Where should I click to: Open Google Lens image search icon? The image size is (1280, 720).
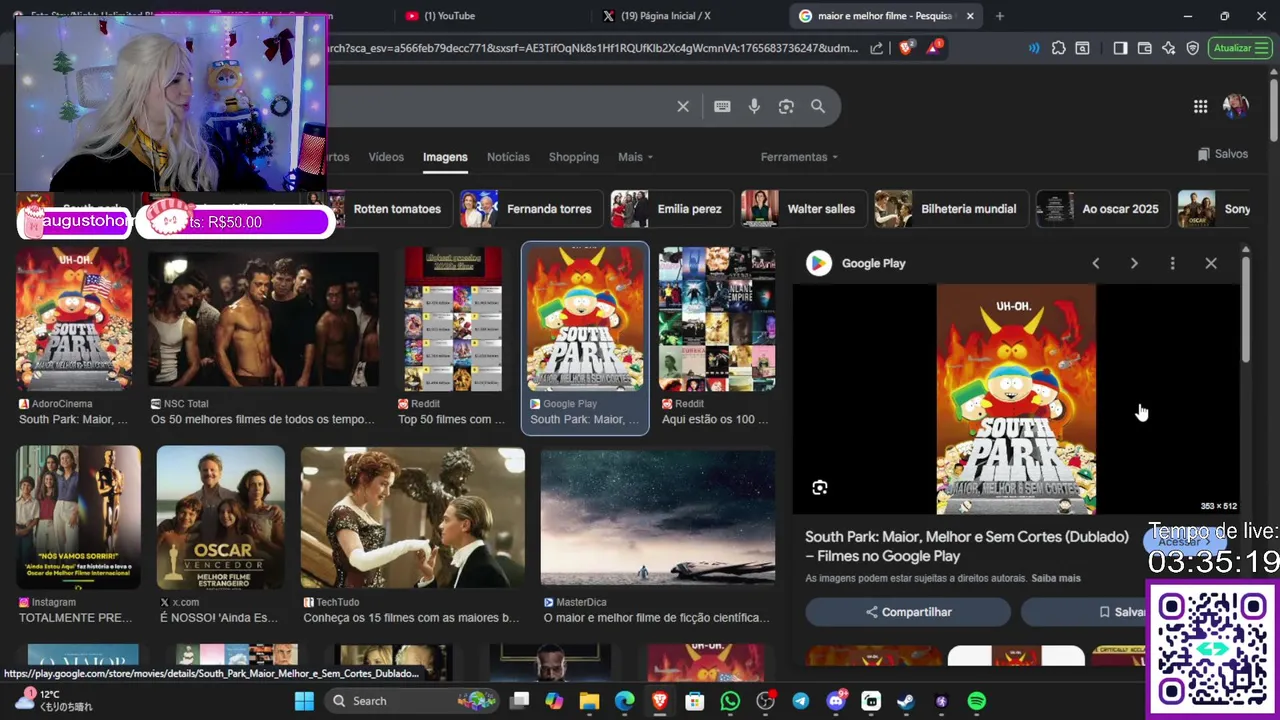[x=786, y=107]
